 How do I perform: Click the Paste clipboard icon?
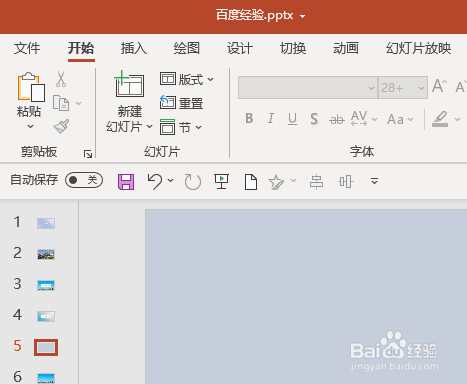coord(31,87)
